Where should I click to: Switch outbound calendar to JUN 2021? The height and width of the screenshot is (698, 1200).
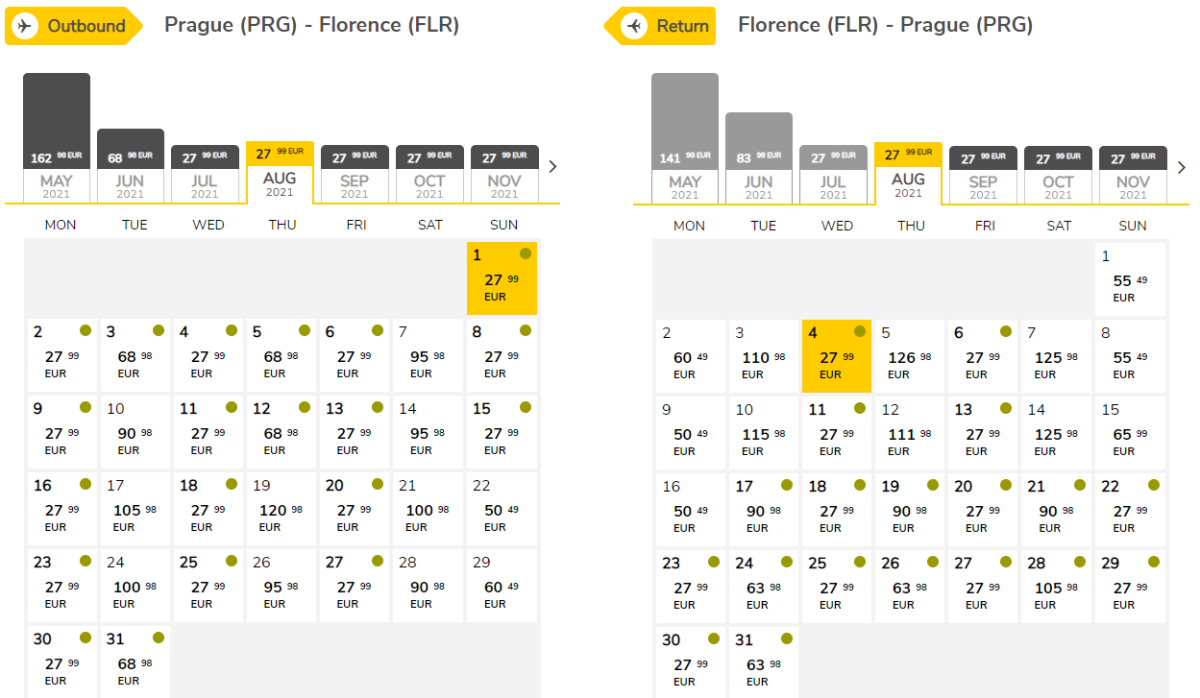130,186
